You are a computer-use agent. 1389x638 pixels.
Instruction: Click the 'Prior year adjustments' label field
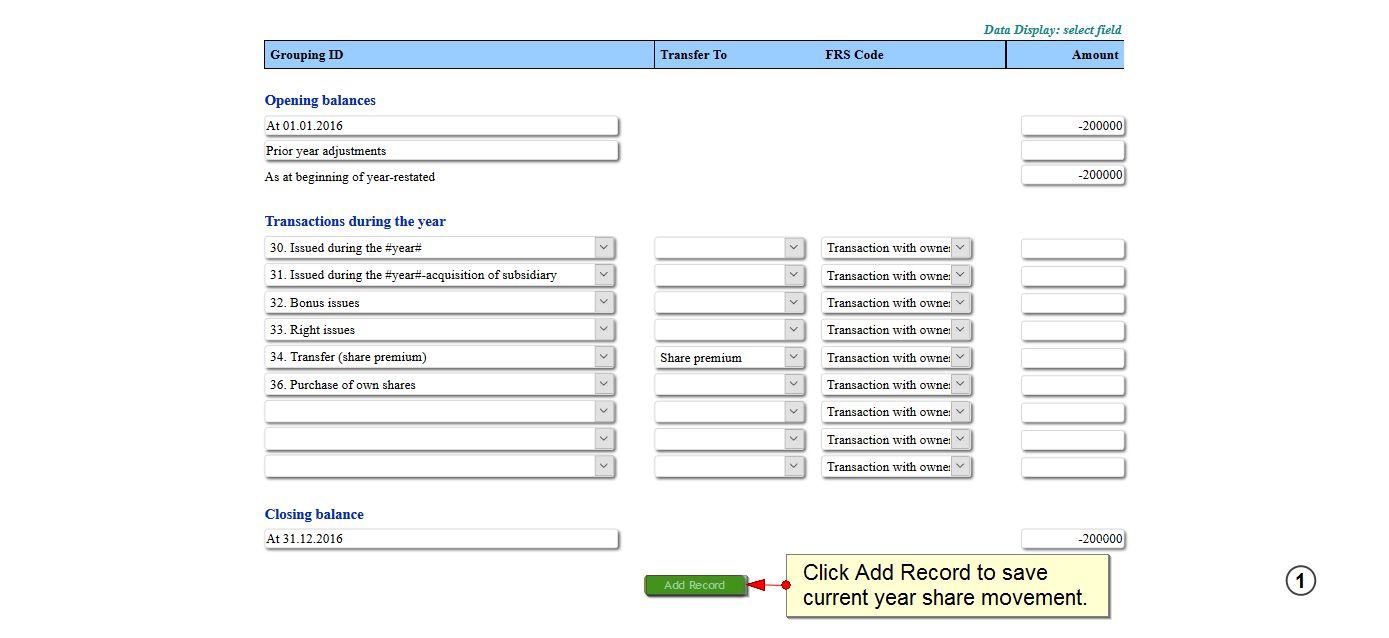(x=441, y=151)
